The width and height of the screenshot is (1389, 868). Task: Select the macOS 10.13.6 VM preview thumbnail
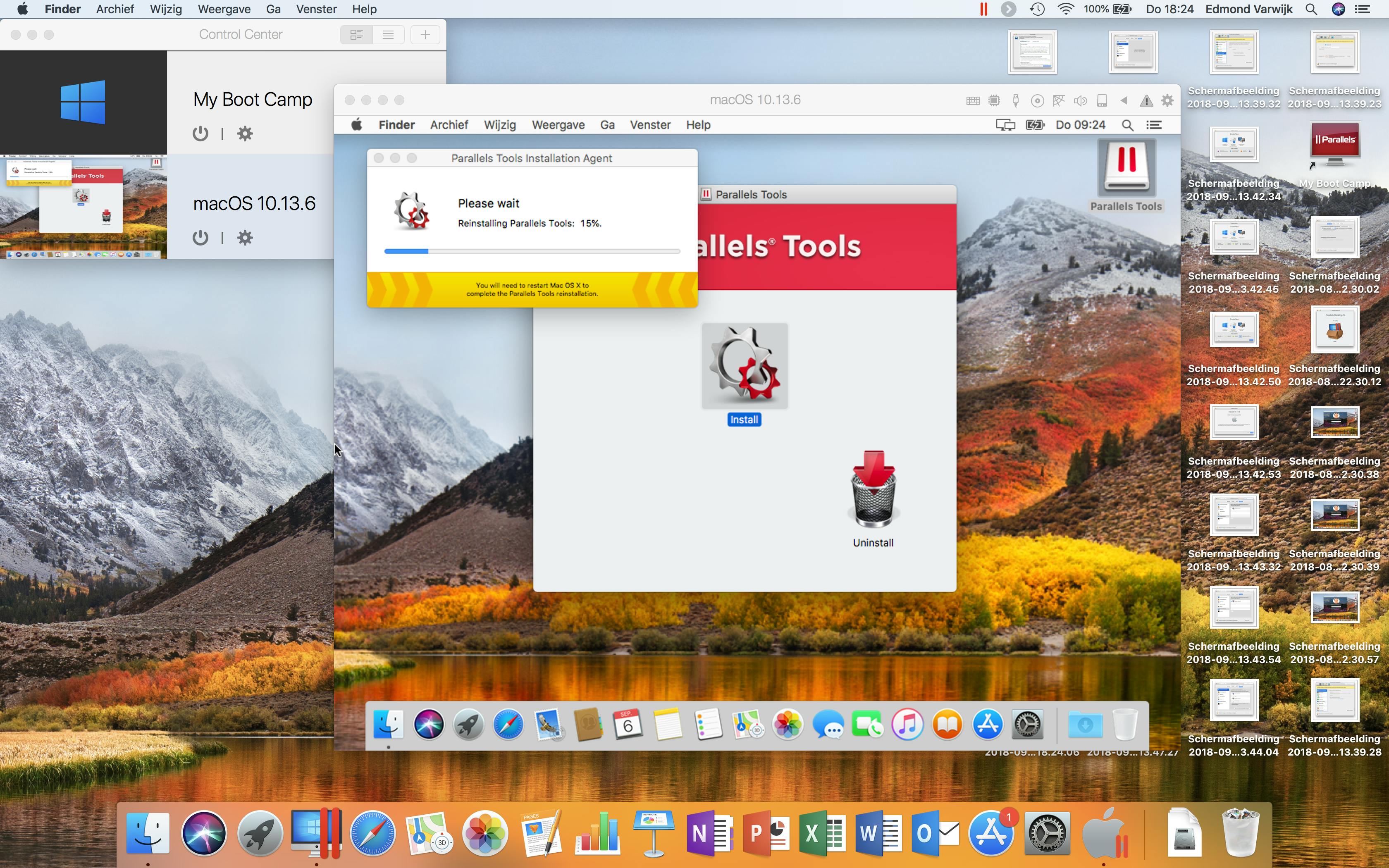click(x=83, y=207)
